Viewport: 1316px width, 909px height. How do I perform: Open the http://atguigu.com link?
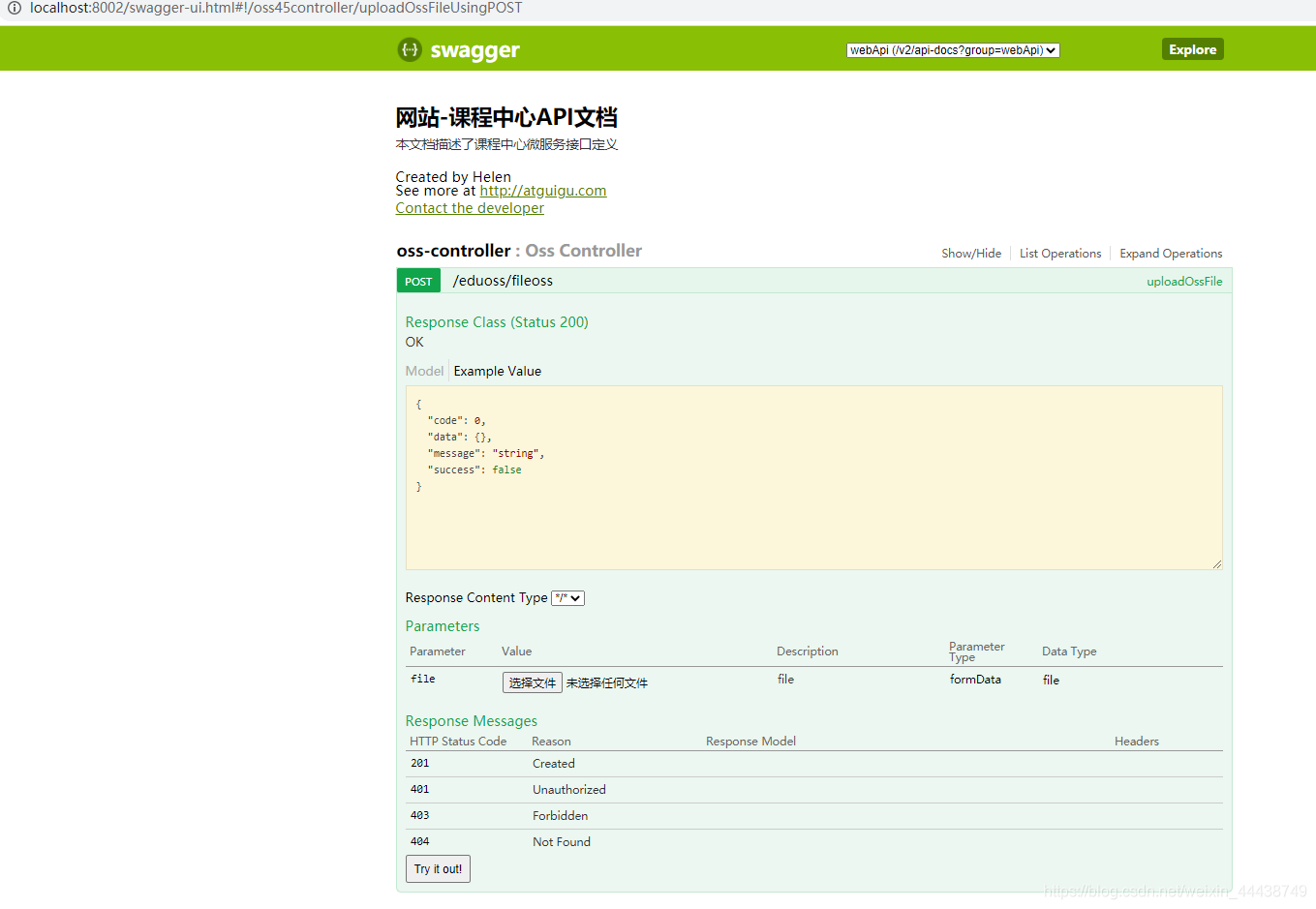click(x=543, y=191)
